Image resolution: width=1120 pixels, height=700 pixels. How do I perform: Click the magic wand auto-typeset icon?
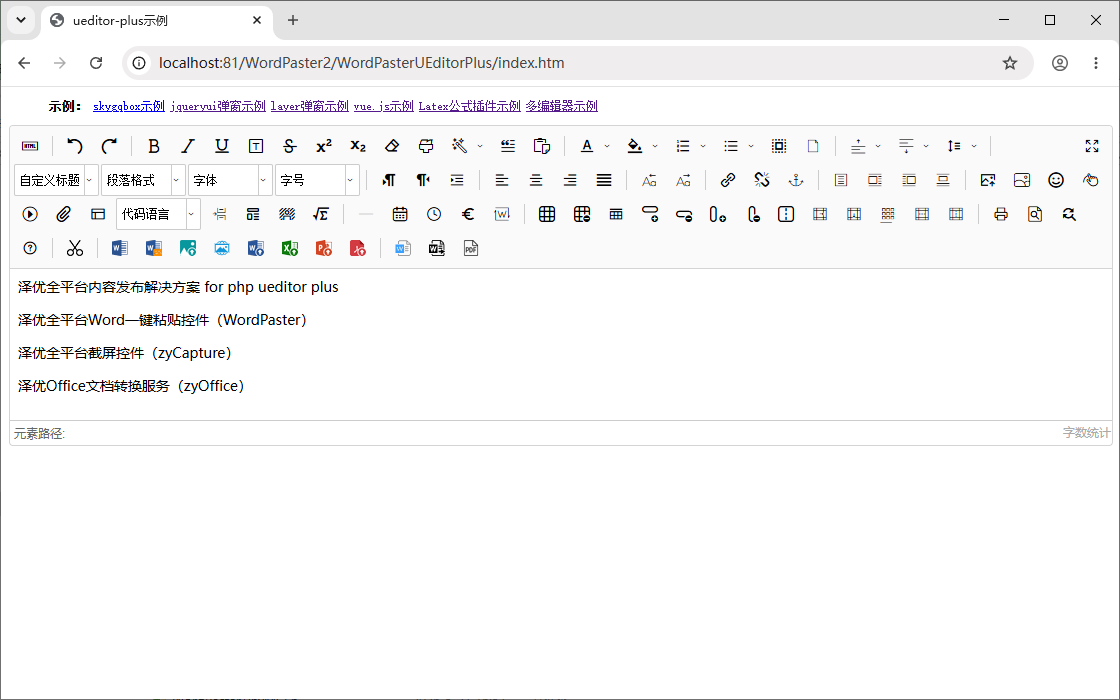point(459,146)
